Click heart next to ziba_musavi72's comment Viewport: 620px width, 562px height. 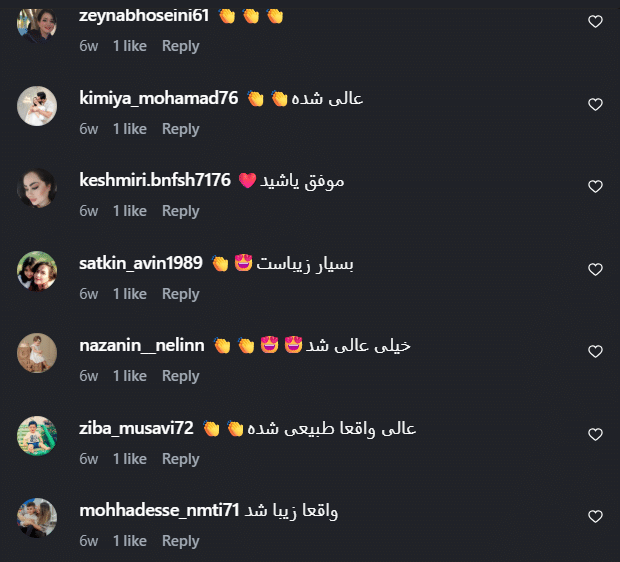tap(595, 434)
